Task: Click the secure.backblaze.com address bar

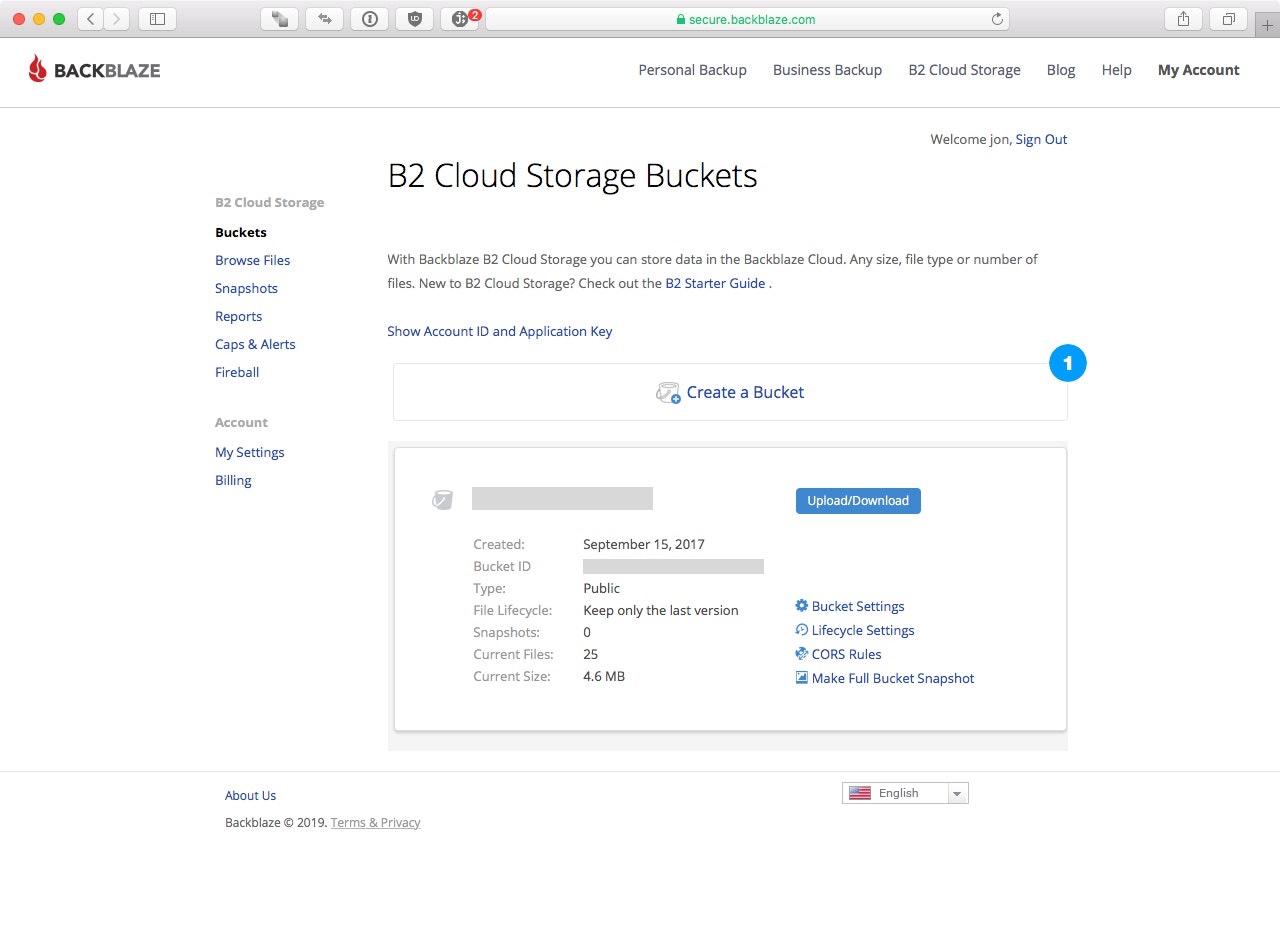Action: click(747, 19)
